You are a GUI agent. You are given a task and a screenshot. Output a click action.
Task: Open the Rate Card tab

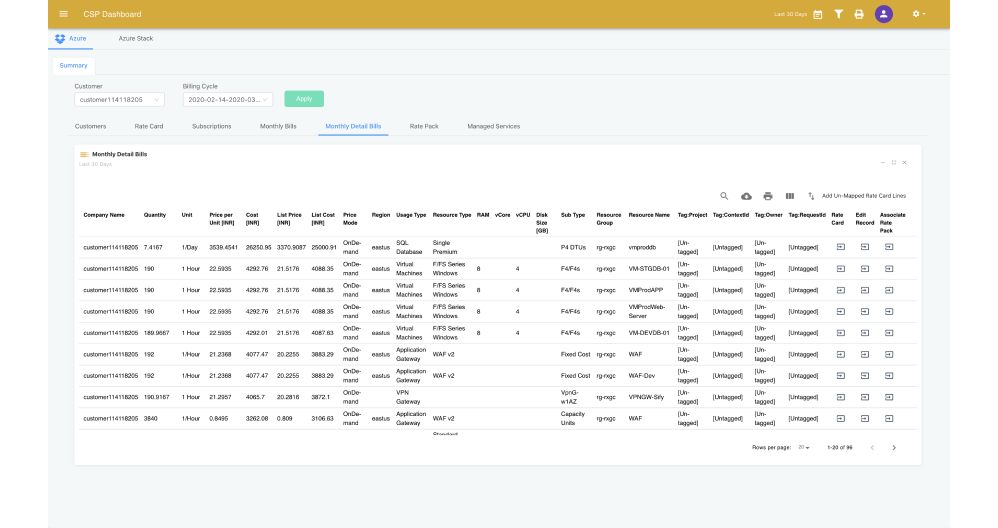[149, 127]
